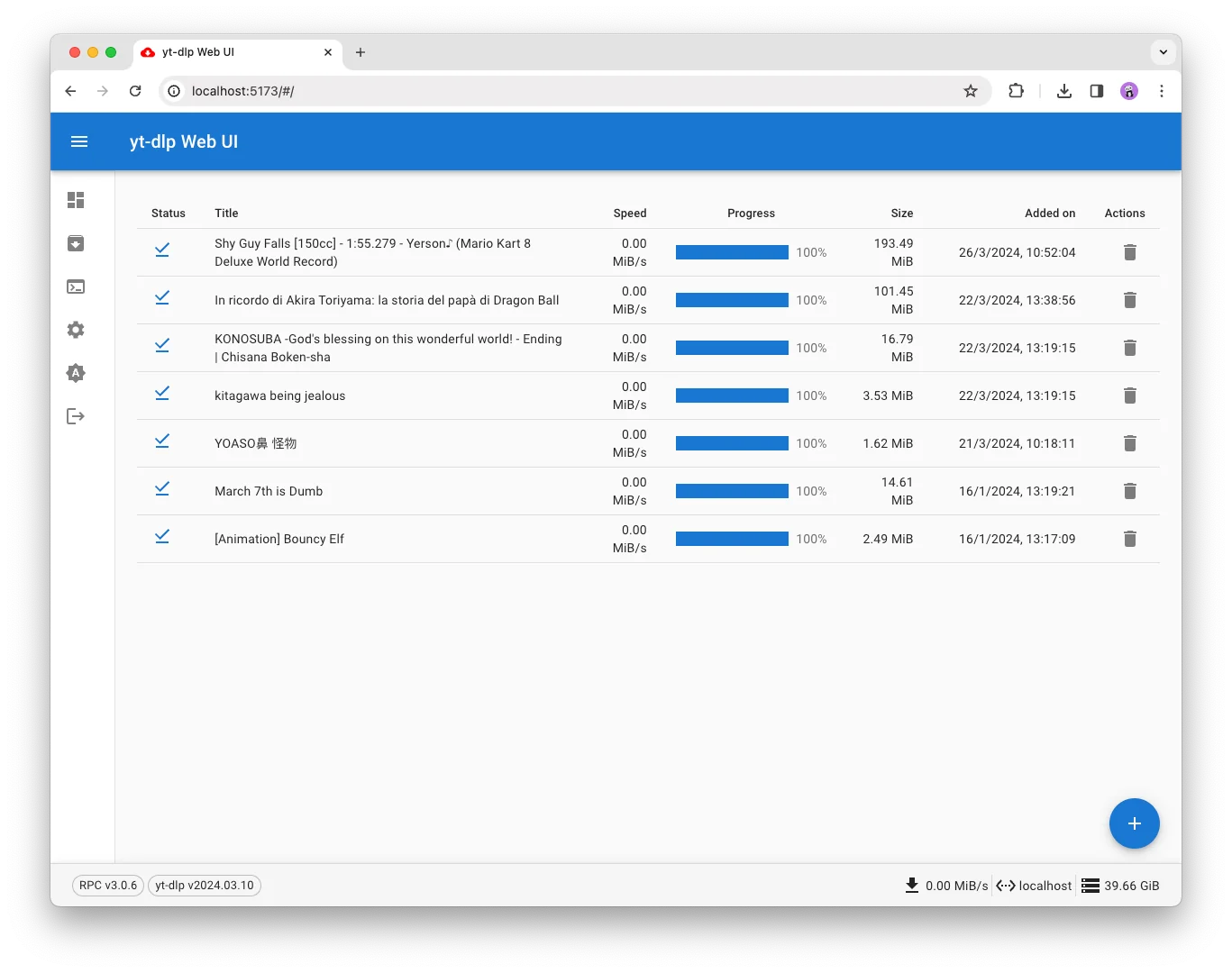Screen dimensions: 1232x973
Task: Open the Chrome three-dot menu
Action: pyautogui.click(x=1162, y=91)
